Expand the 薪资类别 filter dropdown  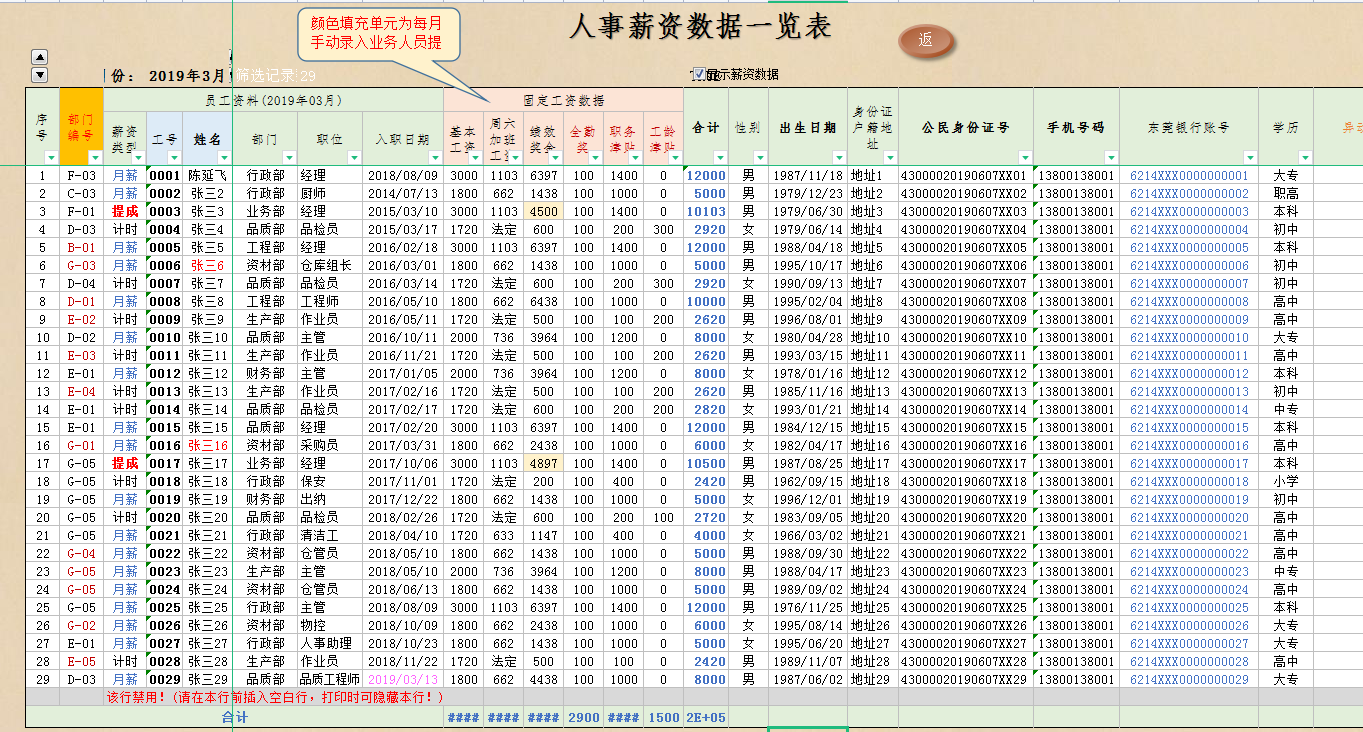[136, 157]
